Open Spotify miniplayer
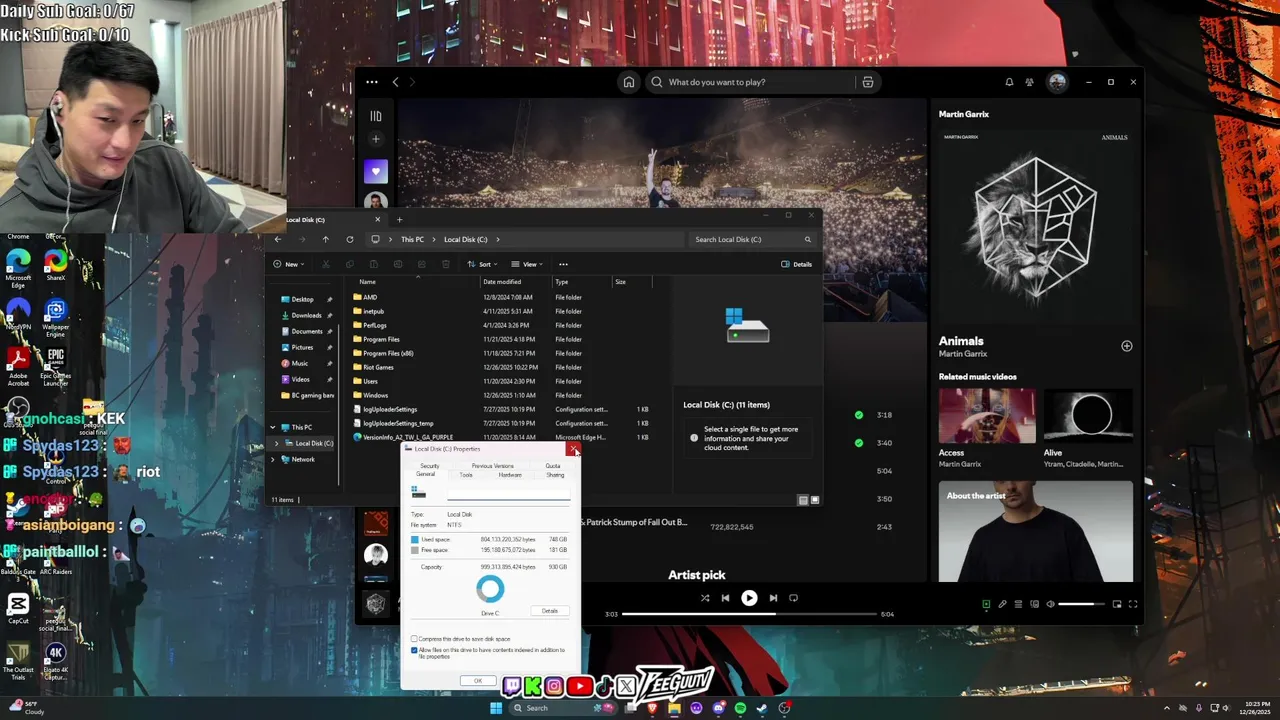Viewport: 1280px width, 720px height. tap(1117, 604)
